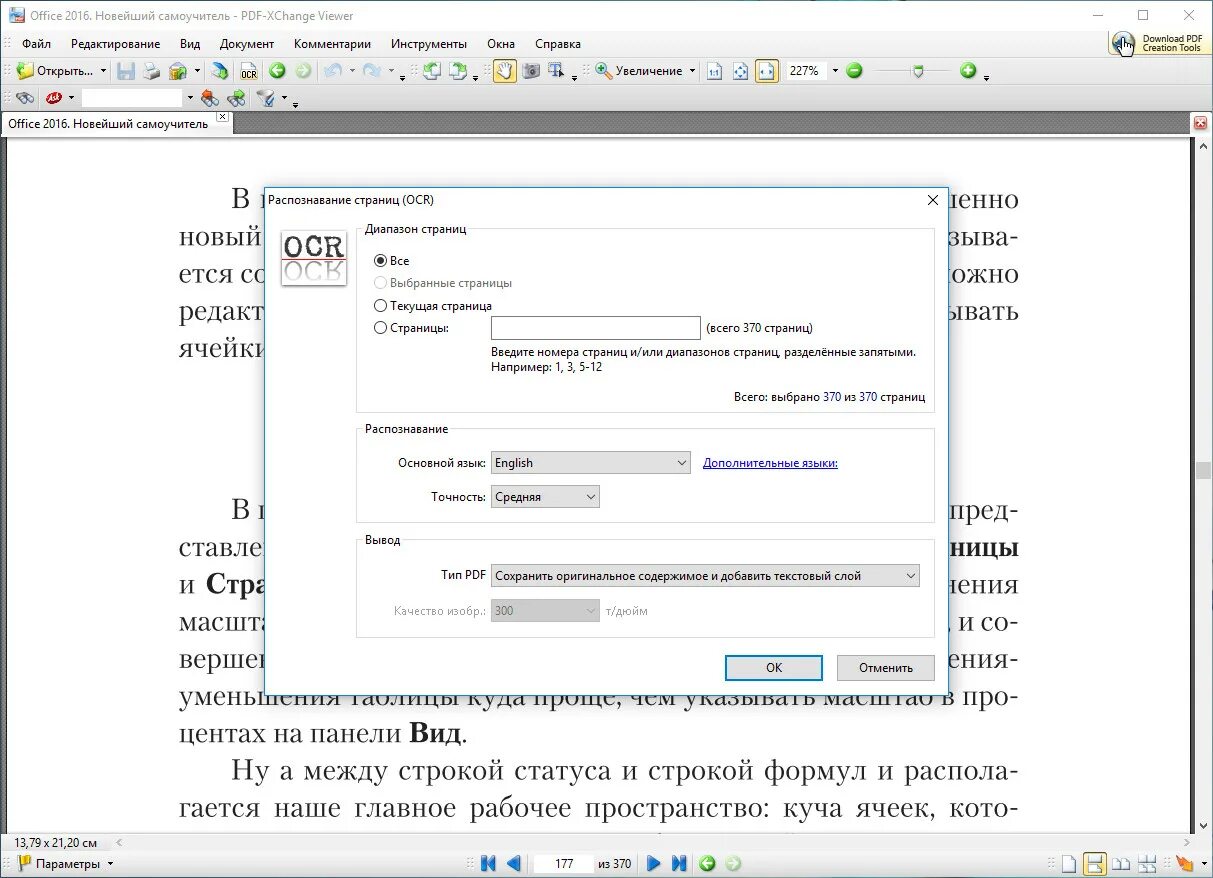This screenshot has height=878, width=1213.
Task: Click the OCR page icon in toolbar
Action: [248, 71]
